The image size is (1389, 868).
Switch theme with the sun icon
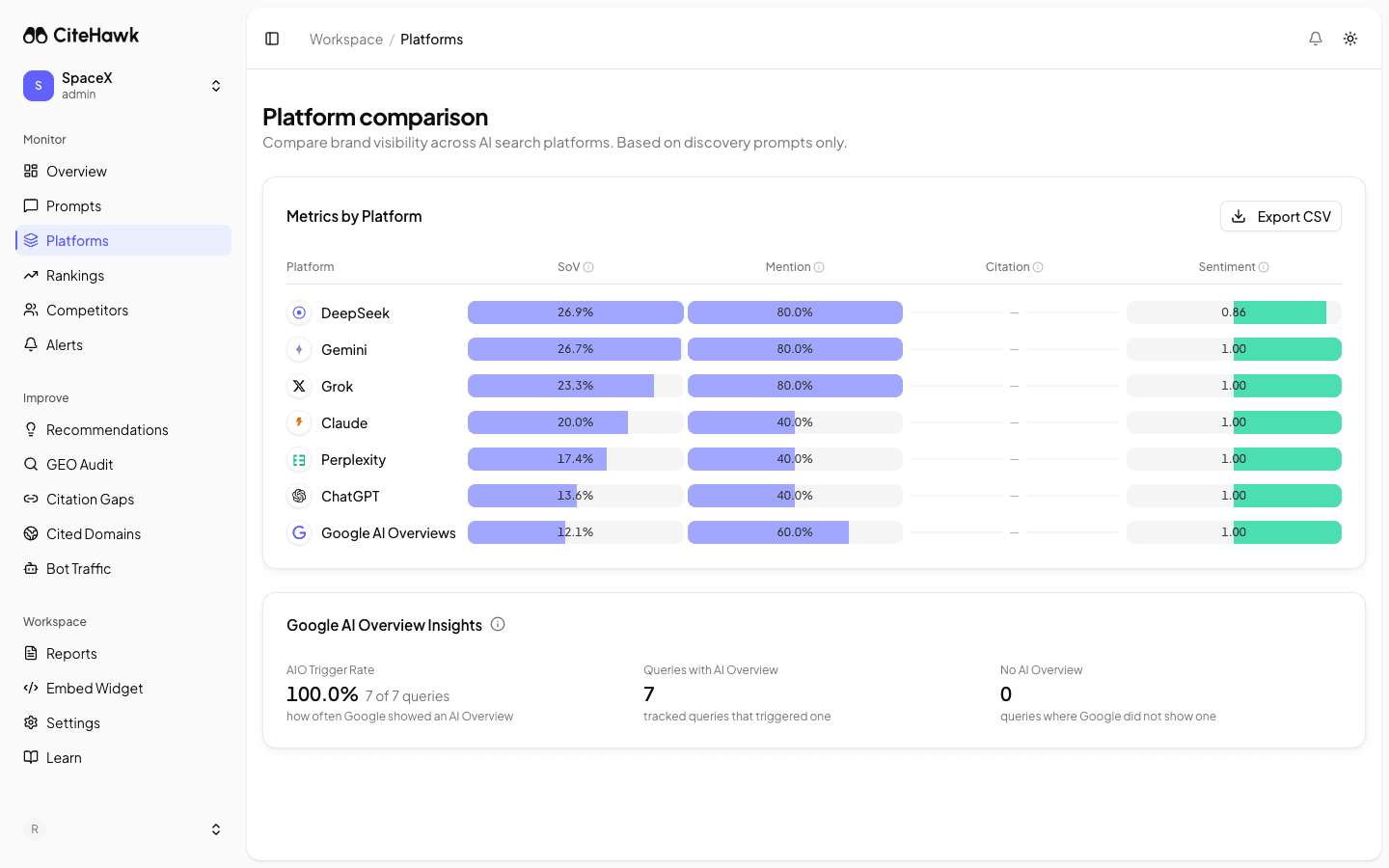[x=1350, y=39]
